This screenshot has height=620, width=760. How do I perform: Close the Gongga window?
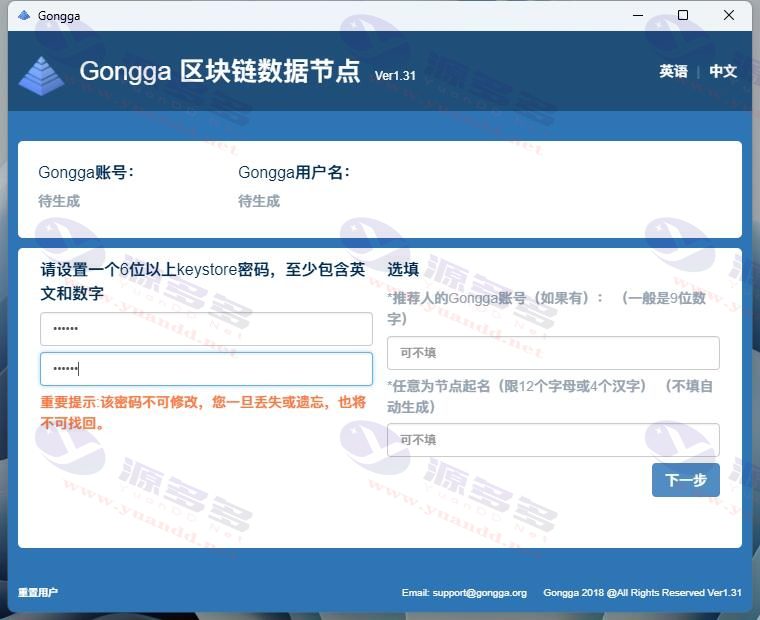[x=728, y=16]
